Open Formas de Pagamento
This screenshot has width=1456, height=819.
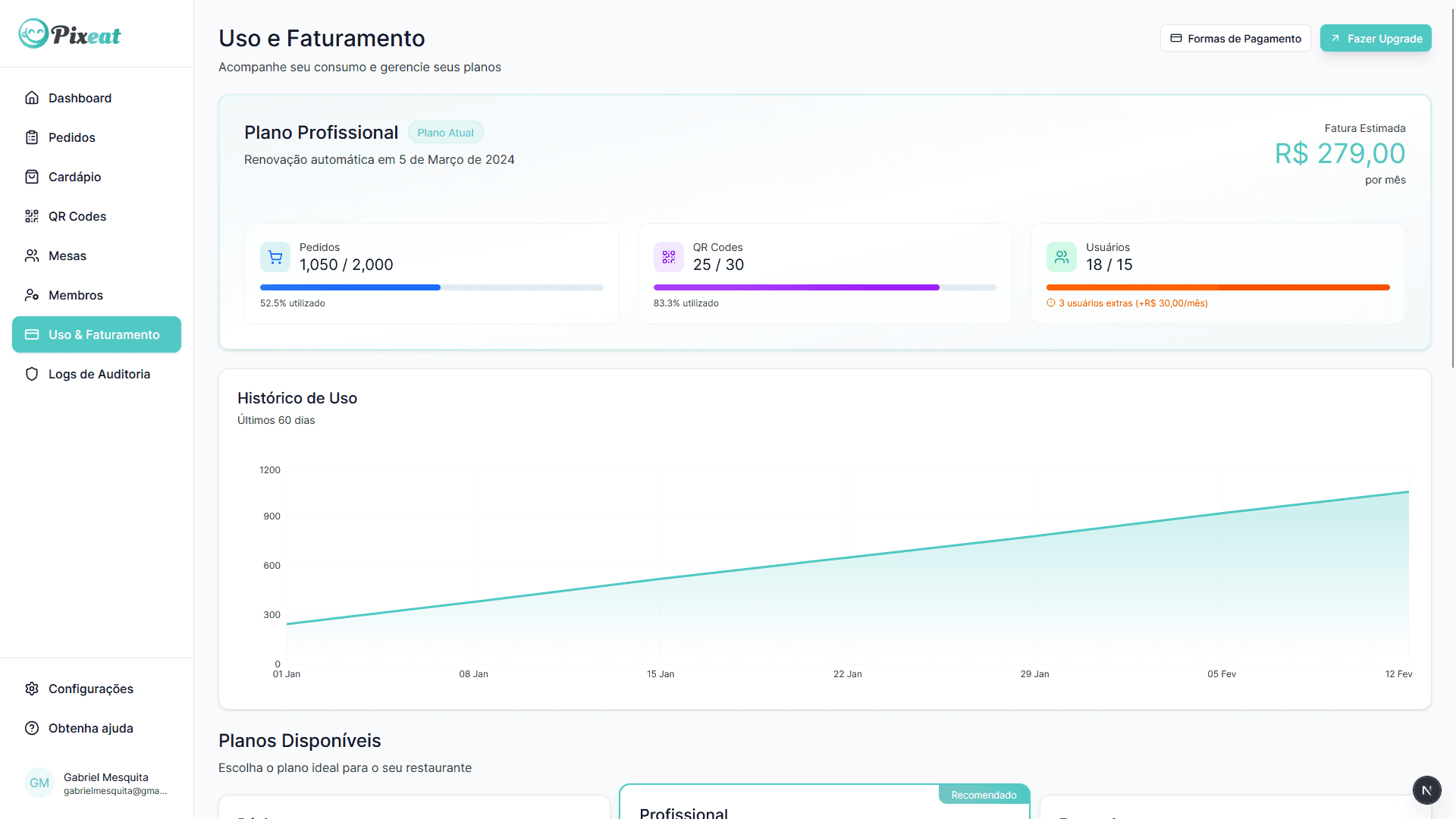coord(1235,39)
